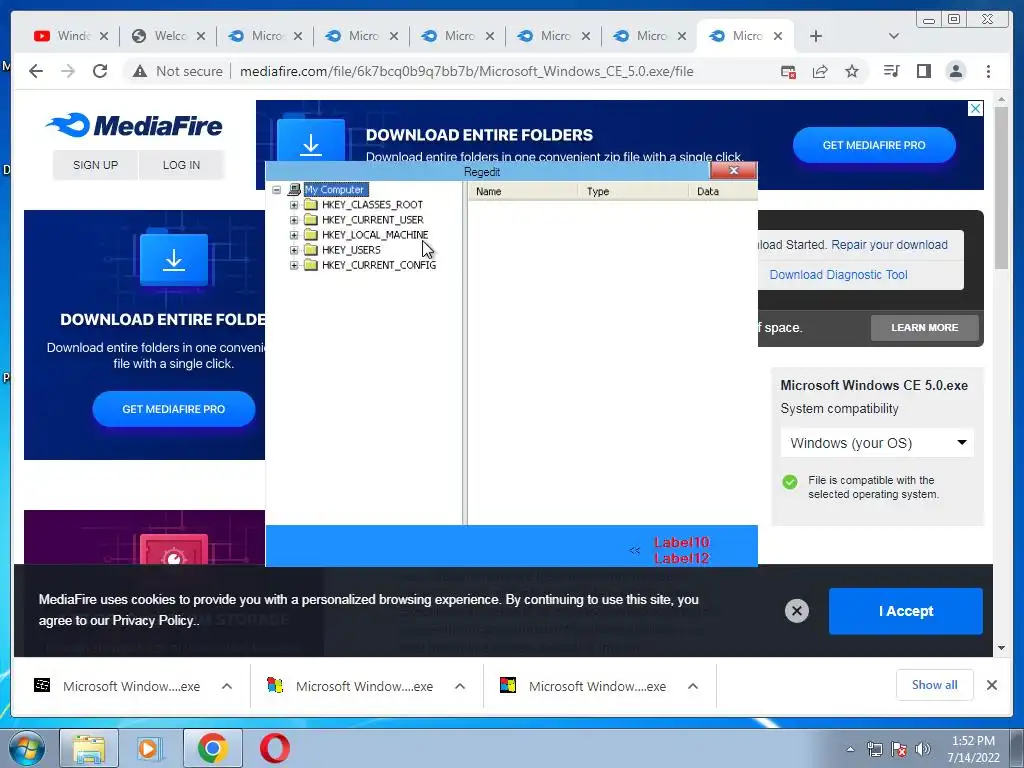Open a new browser tab
1024x768 pixels.
816,36
